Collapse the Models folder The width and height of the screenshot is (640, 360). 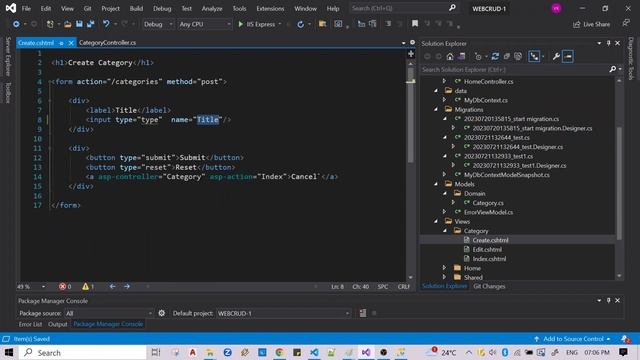[436, 184]
